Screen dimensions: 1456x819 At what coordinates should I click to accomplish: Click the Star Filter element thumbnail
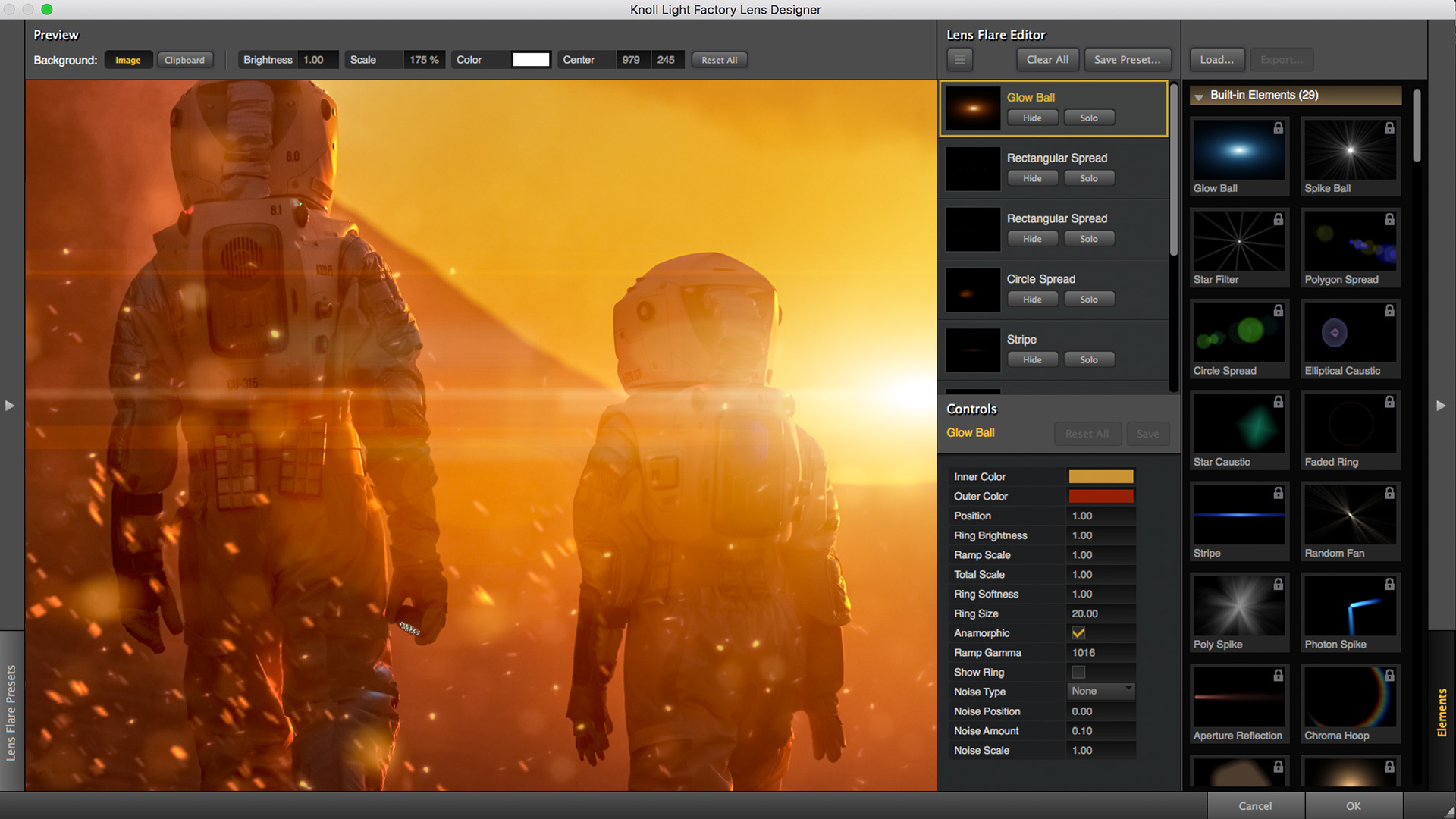coord(1238,241)
